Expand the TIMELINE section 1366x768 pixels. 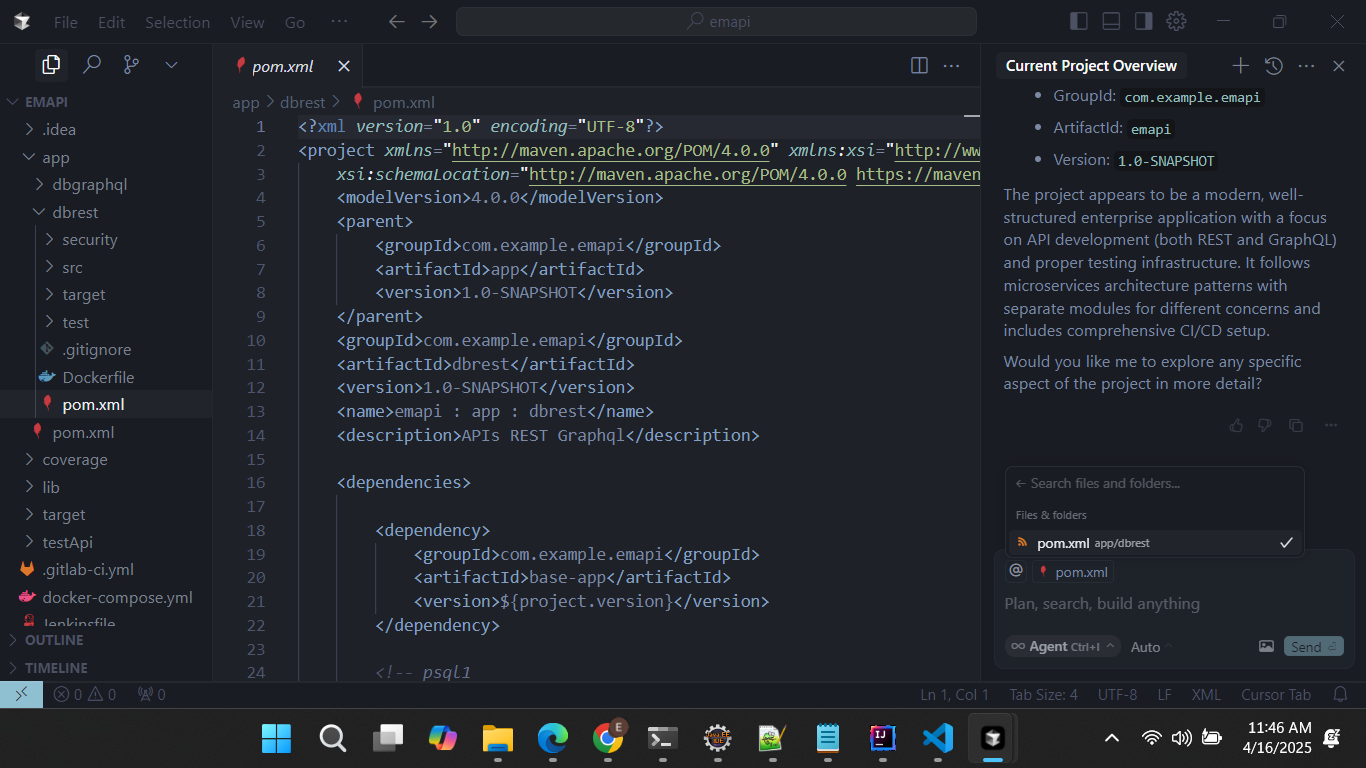pyautogui.click(x=106, y=667)
